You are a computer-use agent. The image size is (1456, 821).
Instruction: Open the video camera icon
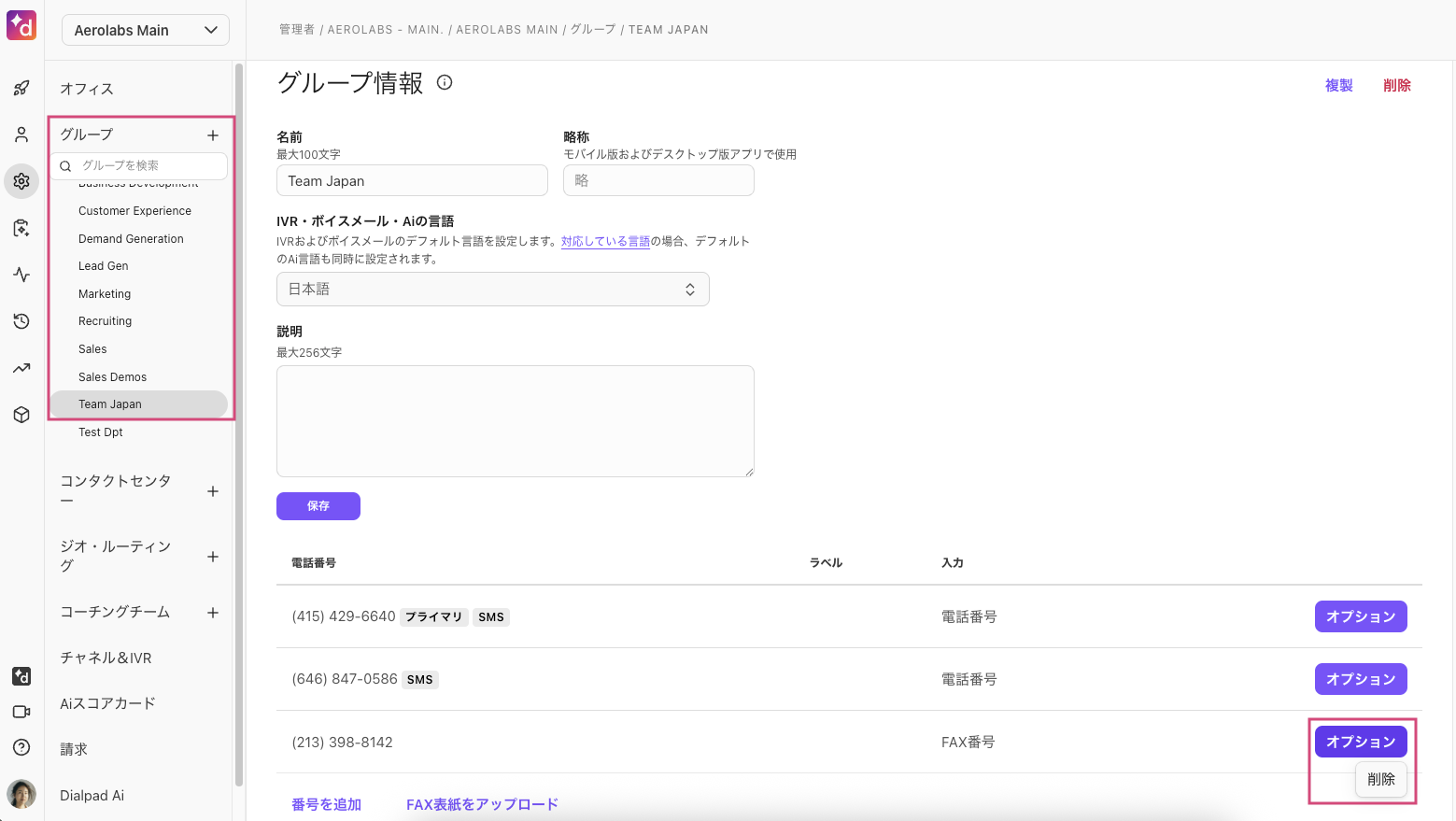pos(21,712)
